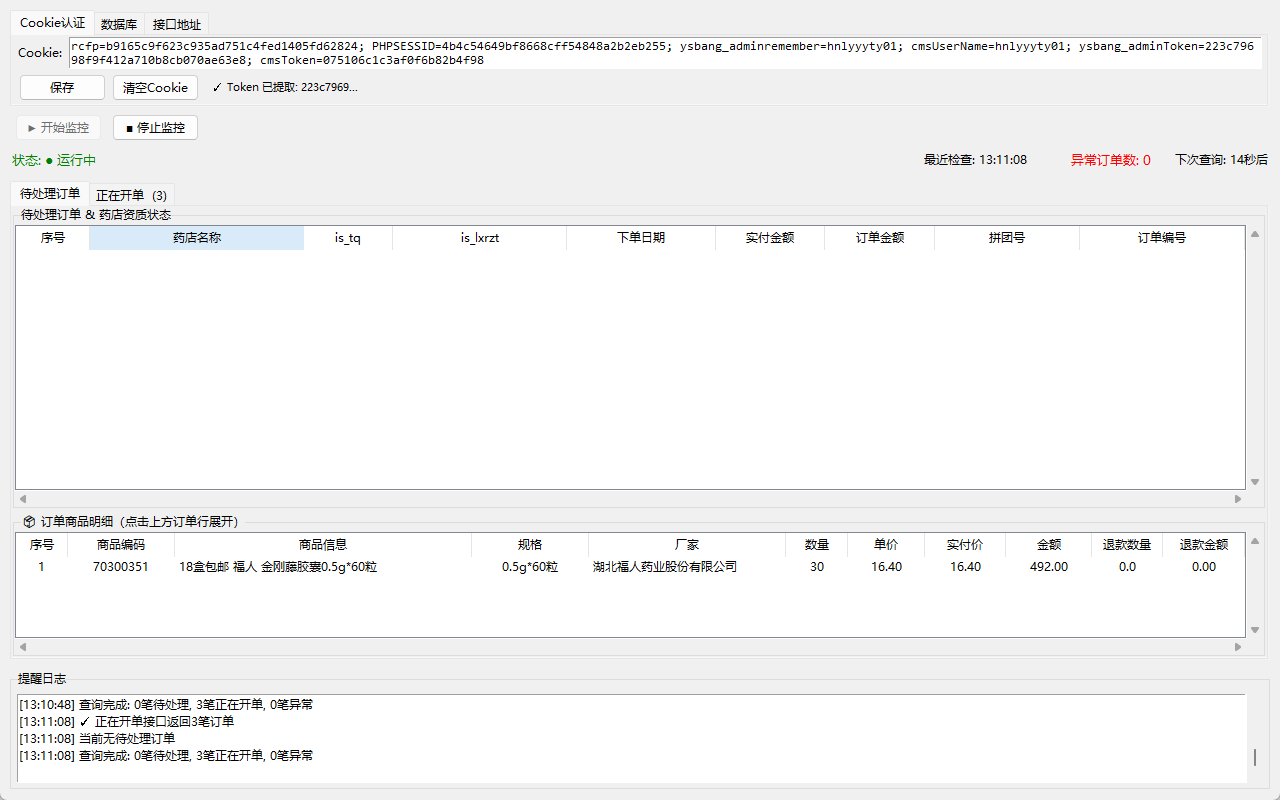Click the 序号 column header in orders table

53,238
